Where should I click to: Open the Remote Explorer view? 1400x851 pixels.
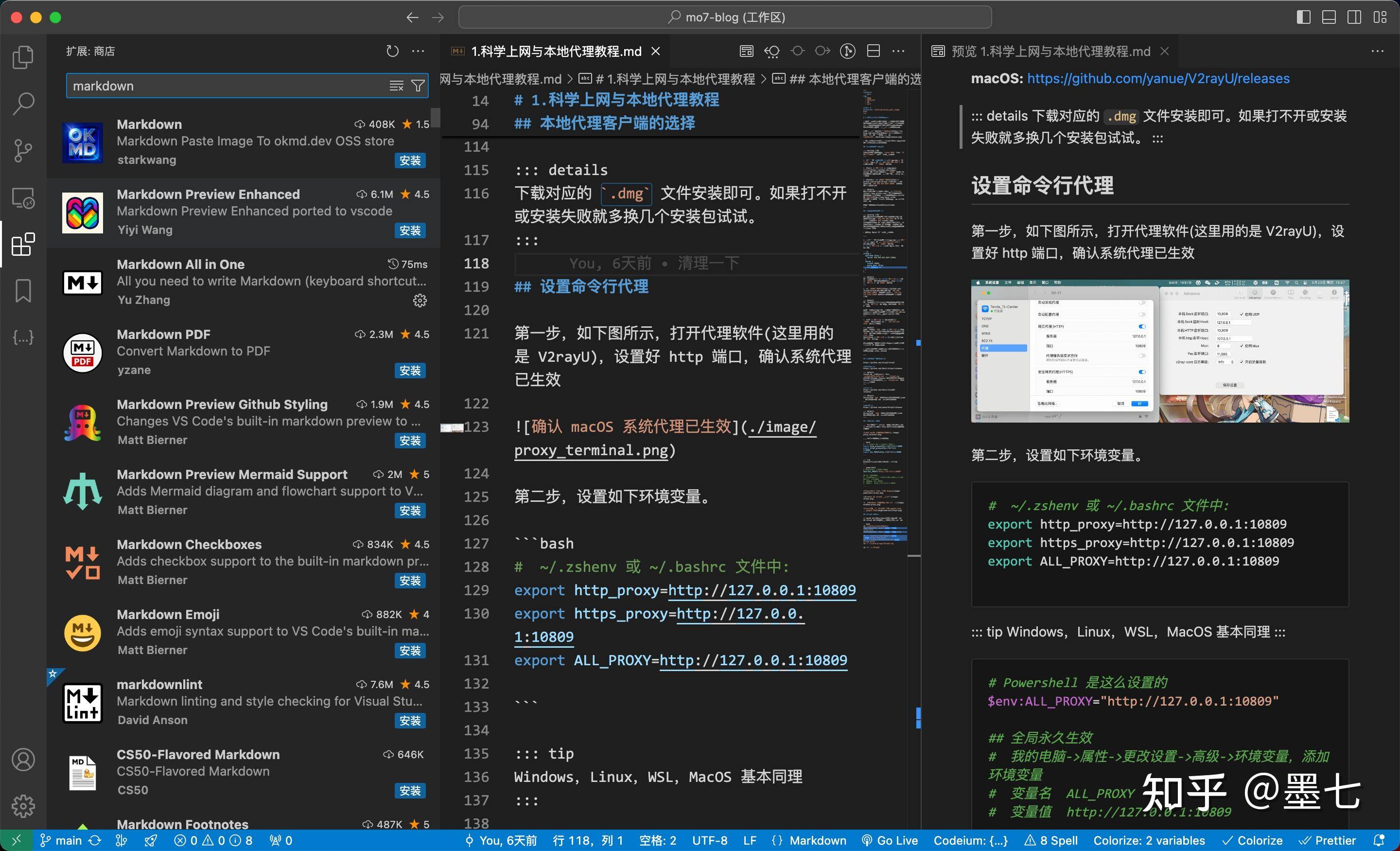point(23,198)
